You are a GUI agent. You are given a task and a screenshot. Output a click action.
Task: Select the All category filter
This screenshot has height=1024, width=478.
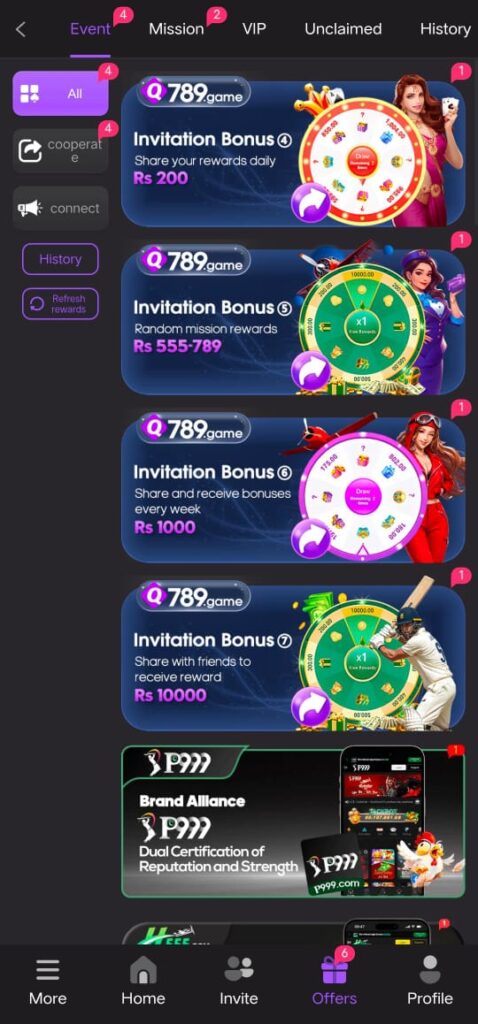pos(61,93)
